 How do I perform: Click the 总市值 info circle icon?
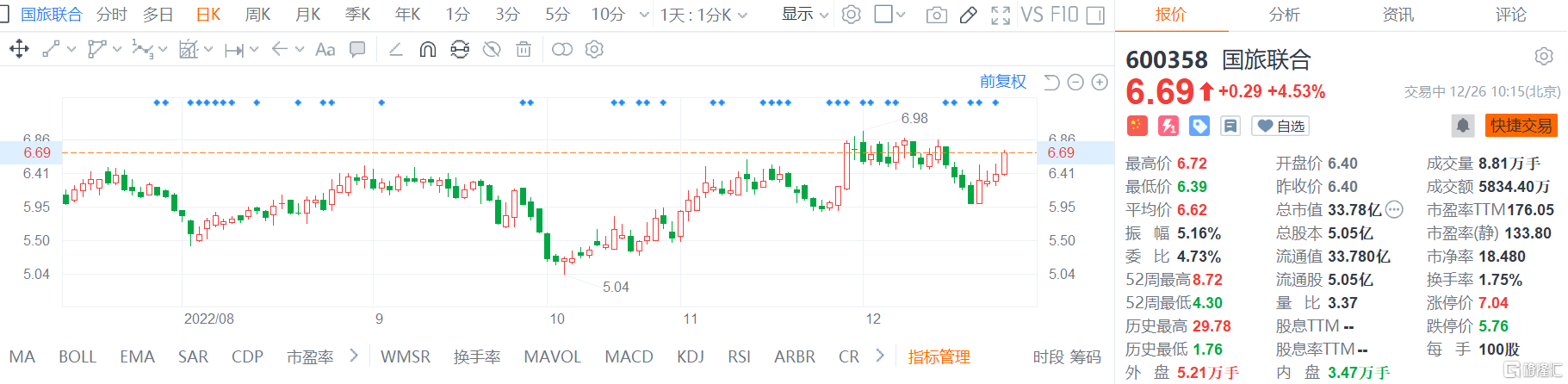click(x=1394, y=209)
